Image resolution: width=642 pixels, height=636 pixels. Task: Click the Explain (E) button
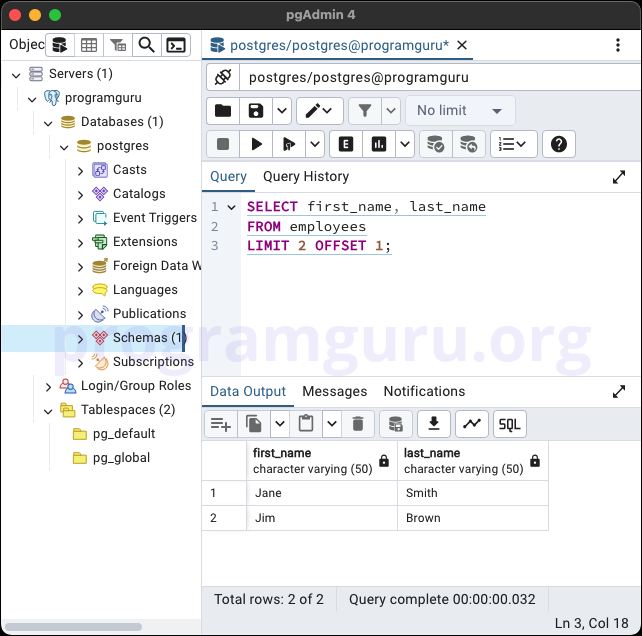(346, 144)
